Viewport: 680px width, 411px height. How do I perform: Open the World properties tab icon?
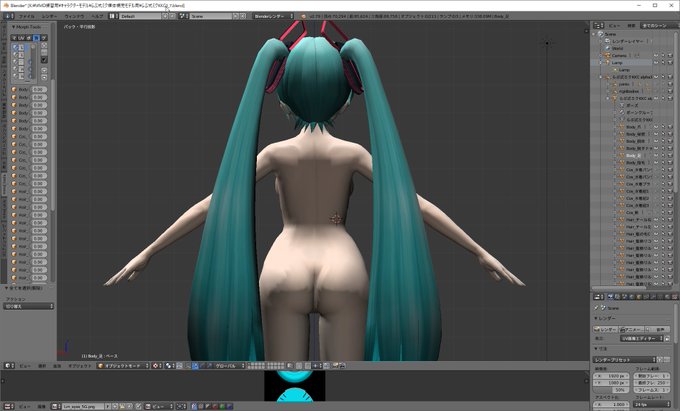[x=632, y=297]
